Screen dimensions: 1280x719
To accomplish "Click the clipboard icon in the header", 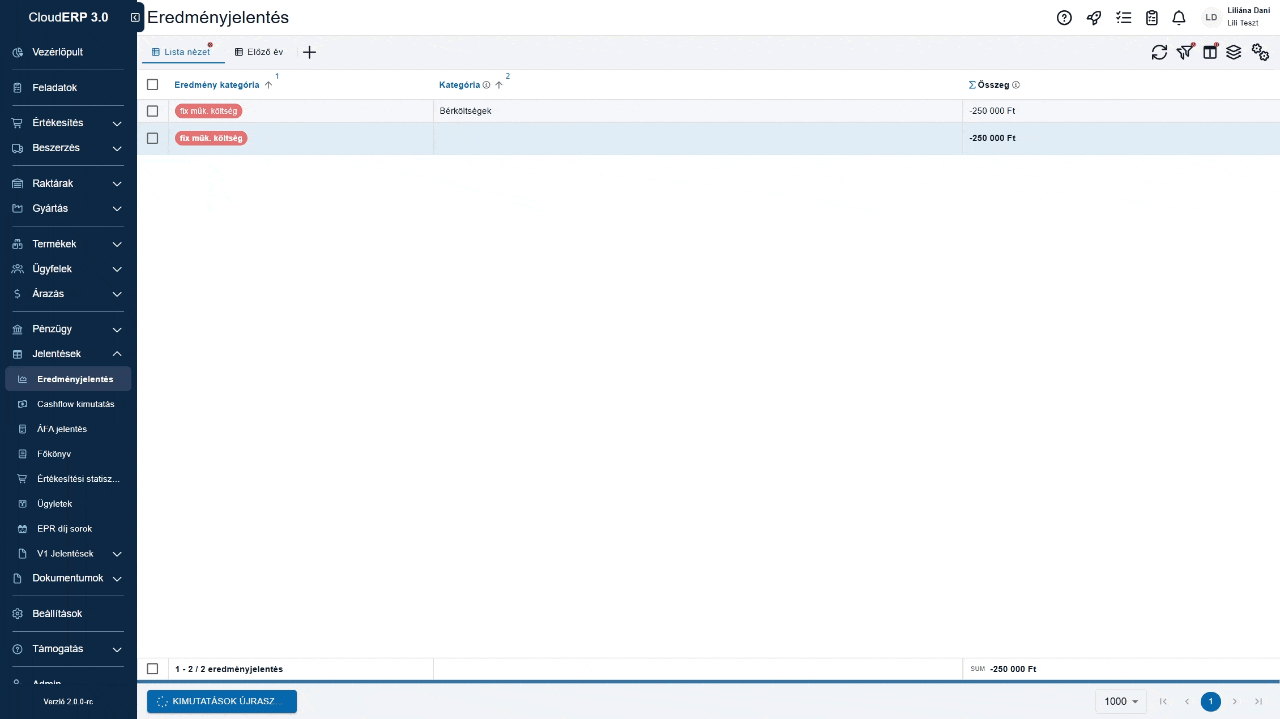I will [1151, 17].
